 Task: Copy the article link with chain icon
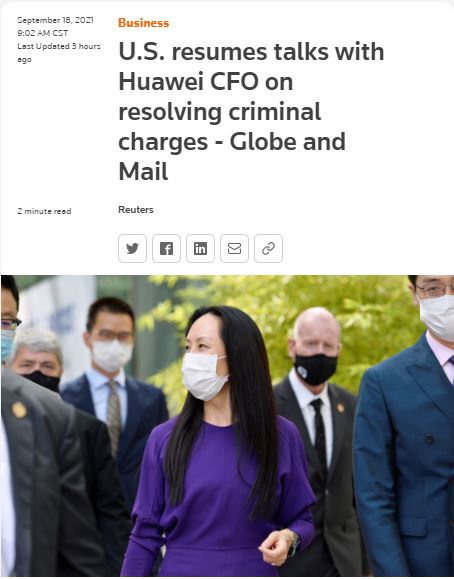pyautogui.click(x=268, y=248)
